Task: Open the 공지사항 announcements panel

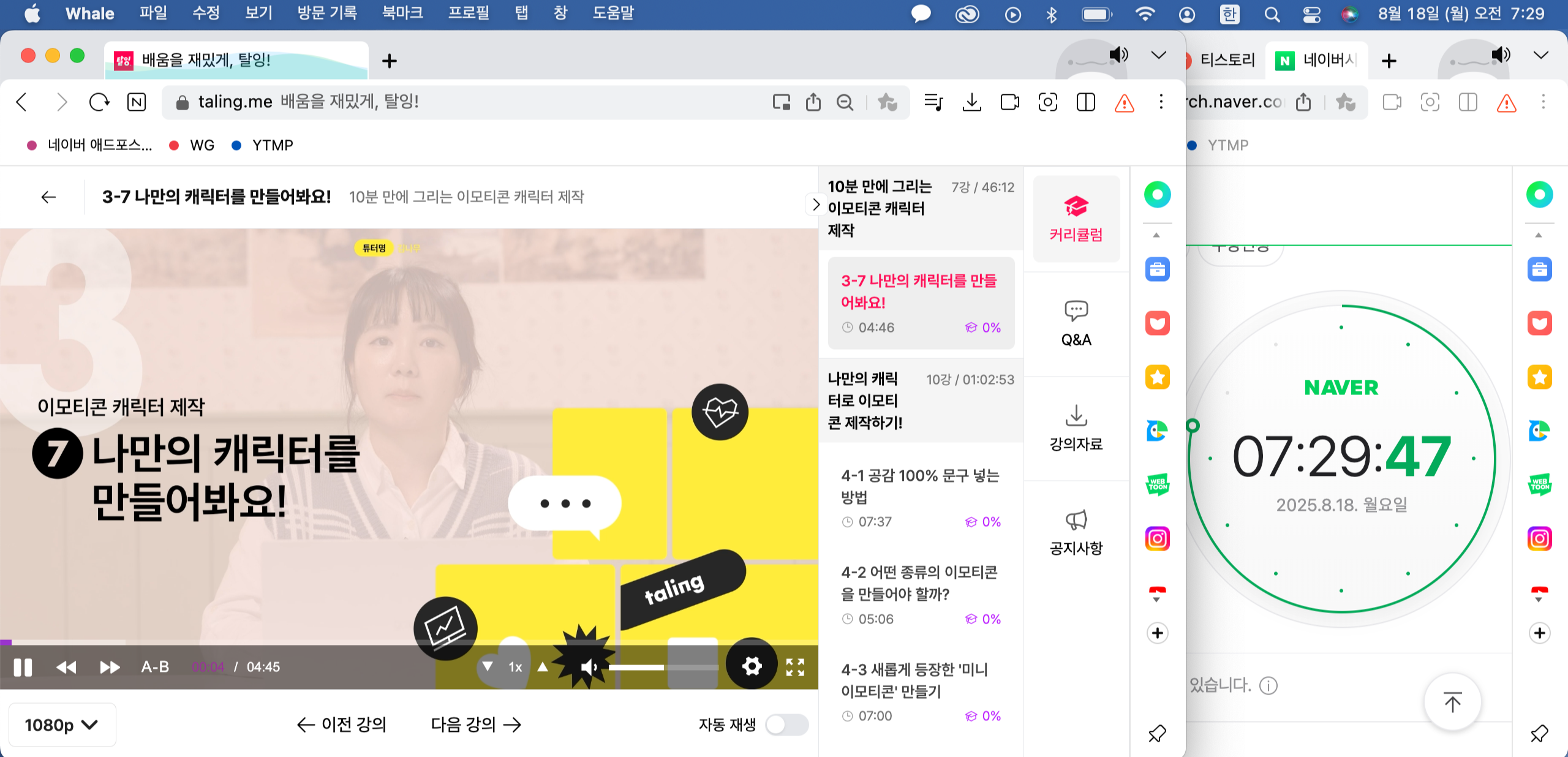Action: (1076, 532)
